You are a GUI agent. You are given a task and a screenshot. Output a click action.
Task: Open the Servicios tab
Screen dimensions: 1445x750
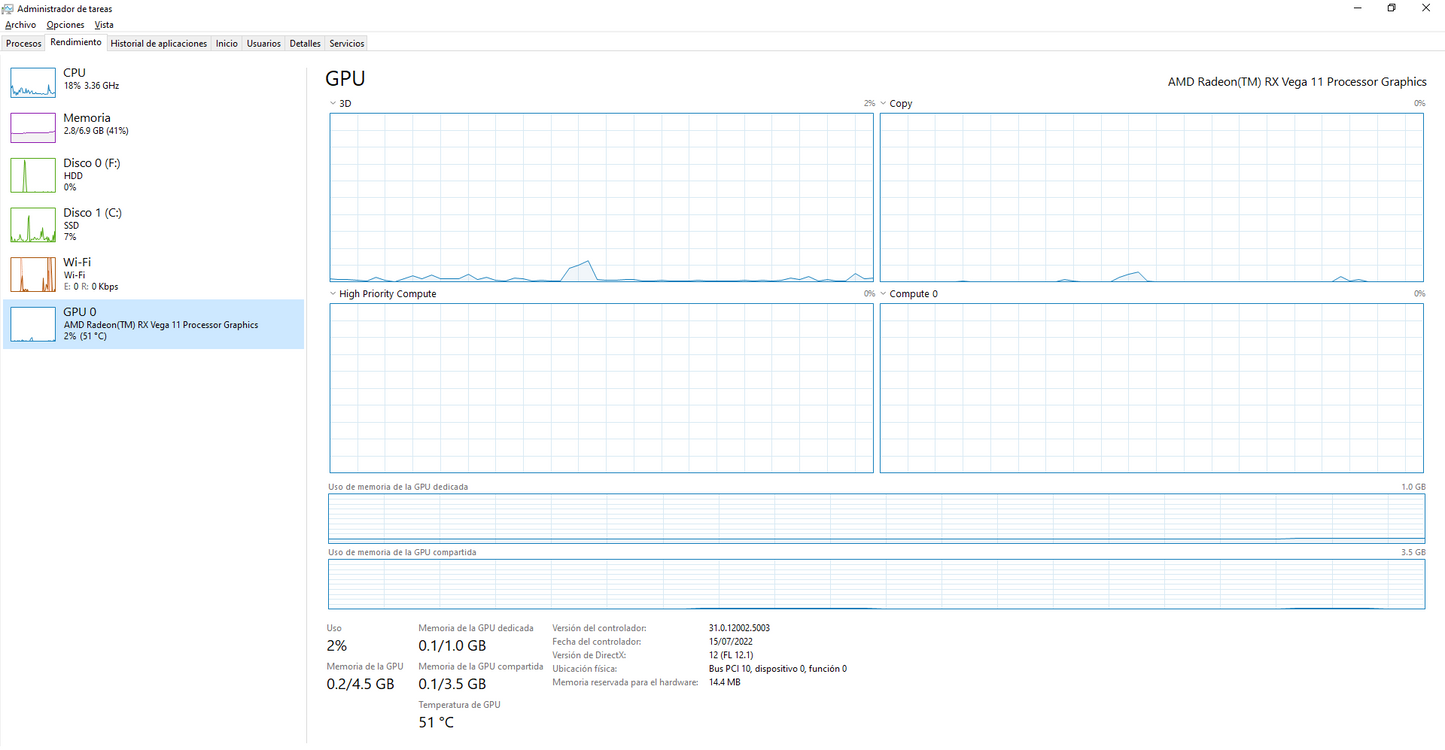click(x=347, y=44)
